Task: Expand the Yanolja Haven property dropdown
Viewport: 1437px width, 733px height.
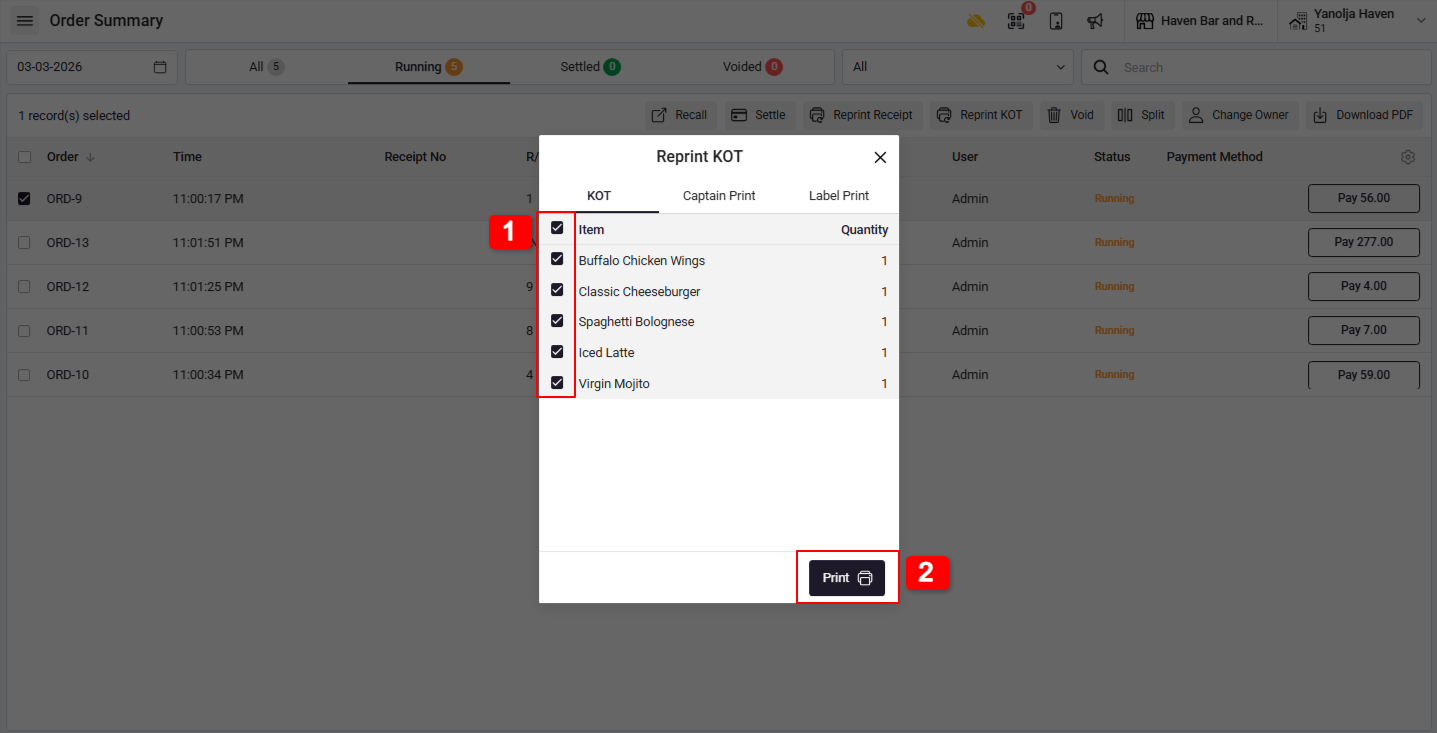Action: (1357, 21)
